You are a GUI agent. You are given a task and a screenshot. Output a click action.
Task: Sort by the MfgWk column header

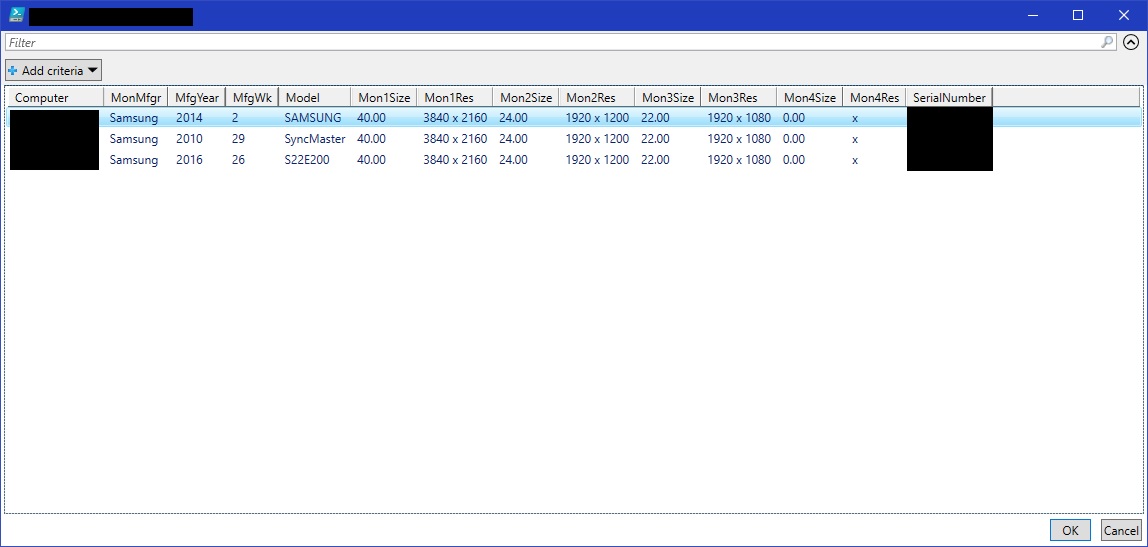coord(251,97)
